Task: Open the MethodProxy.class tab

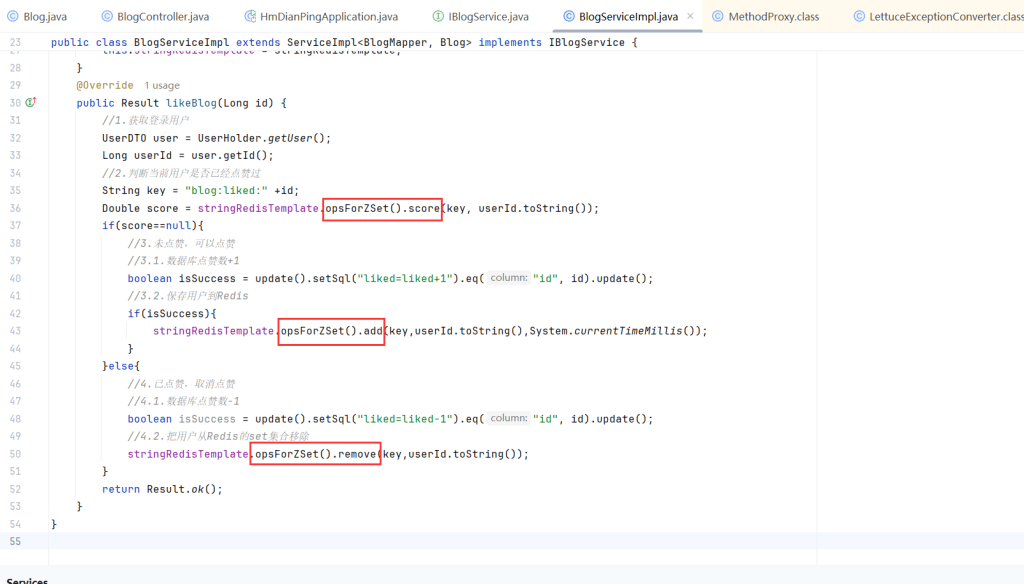Action: 773,17
